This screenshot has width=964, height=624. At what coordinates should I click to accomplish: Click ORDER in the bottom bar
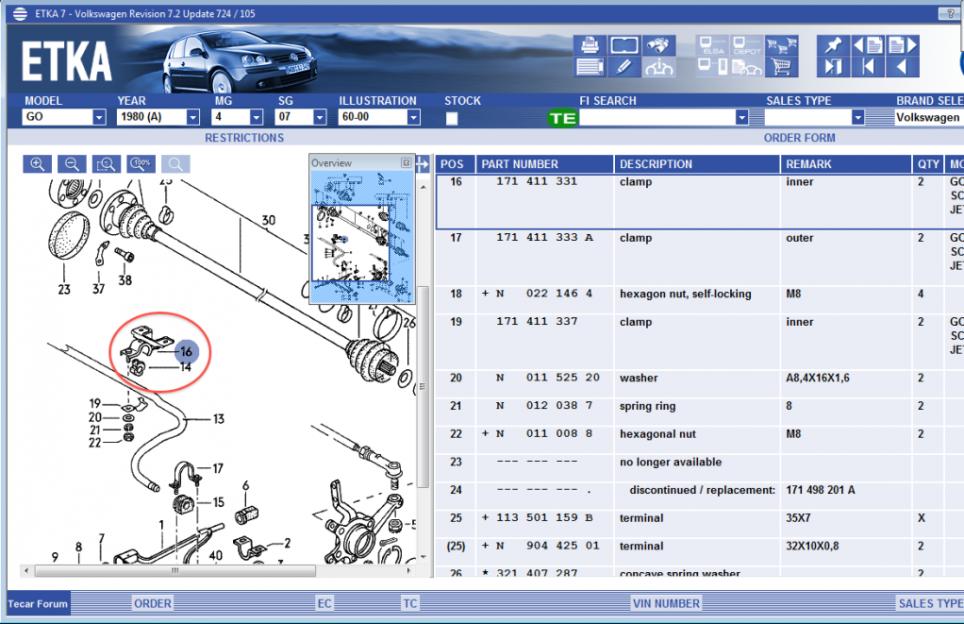click(152, 604)
